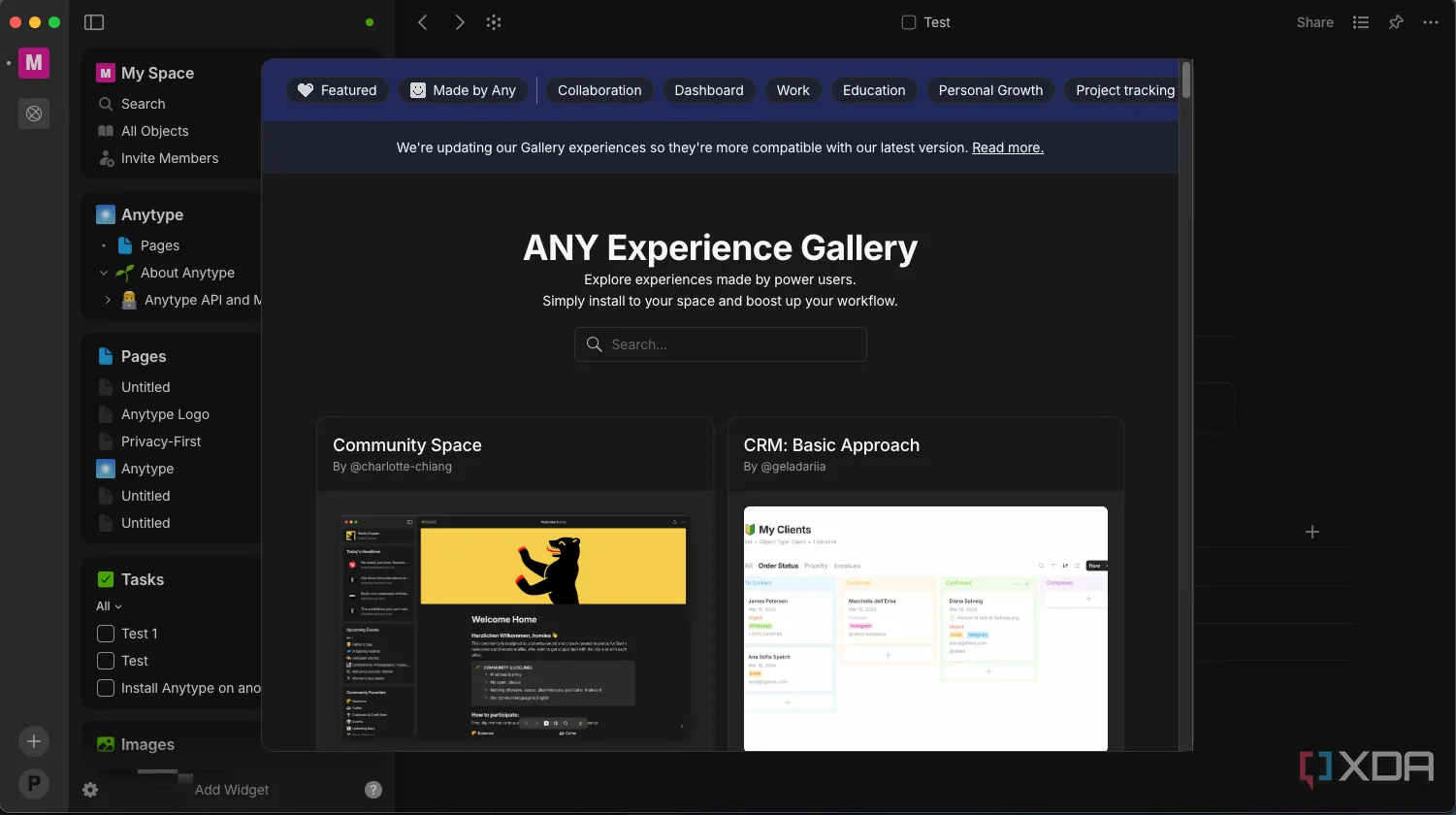Viewport: 1456px width, 815px height.
Task: Expand the Pages item under Anytype
Action: tap(104, 245)
